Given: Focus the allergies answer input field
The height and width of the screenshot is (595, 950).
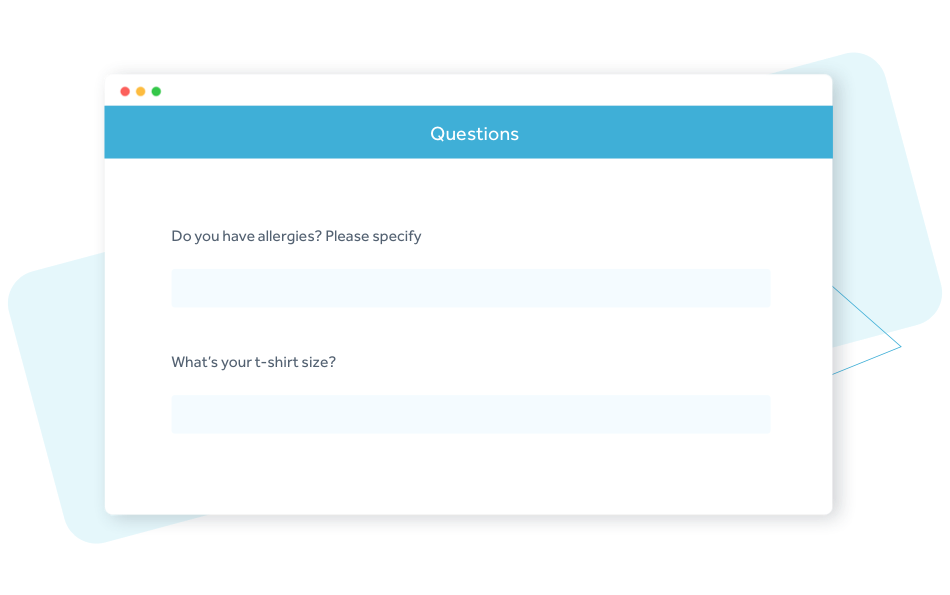Looking at the screenshot, I should [x=470, y=288].
